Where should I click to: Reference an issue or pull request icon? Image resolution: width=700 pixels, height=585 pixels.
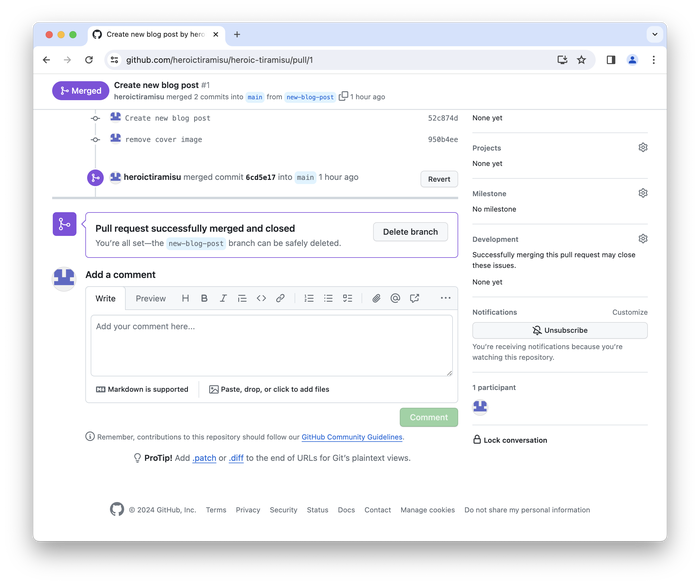(414, 298)
